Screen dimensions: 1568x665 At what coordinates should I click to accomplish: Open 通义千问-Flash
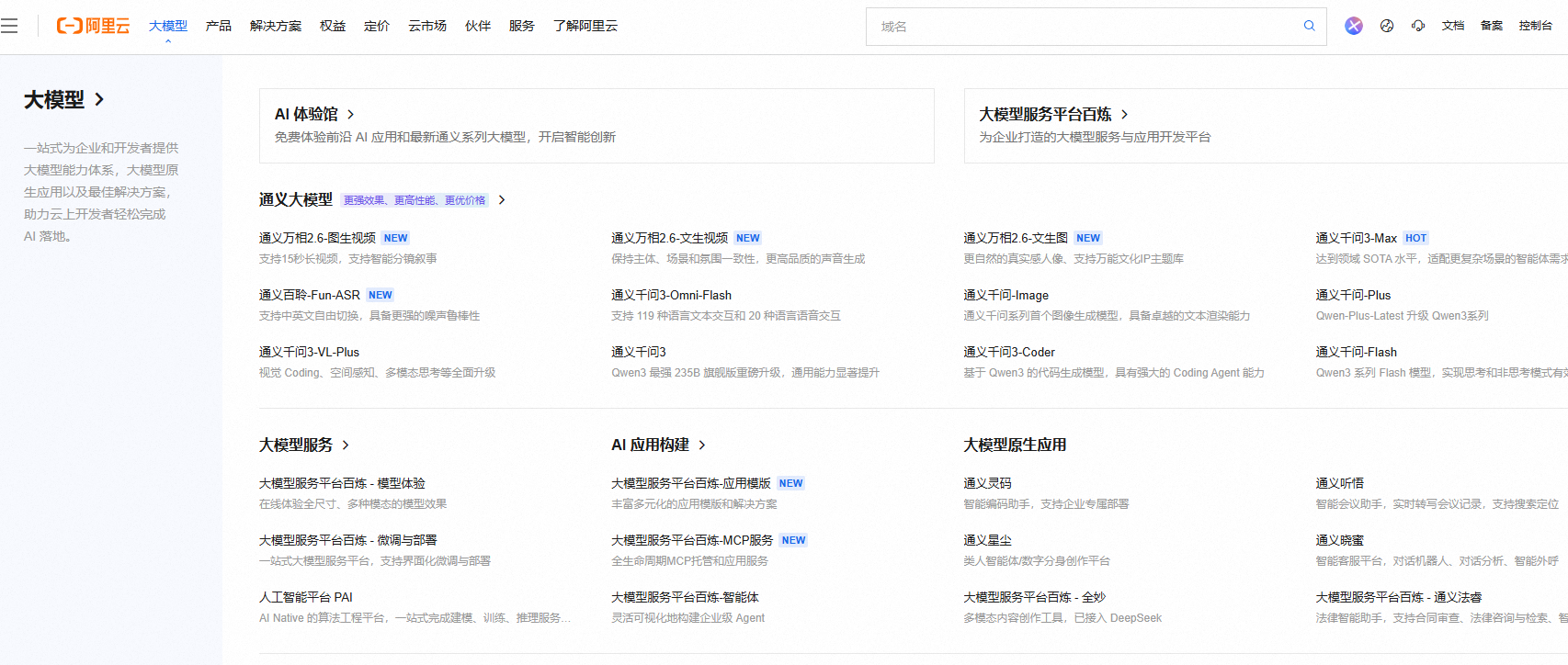coord(1356,352)
